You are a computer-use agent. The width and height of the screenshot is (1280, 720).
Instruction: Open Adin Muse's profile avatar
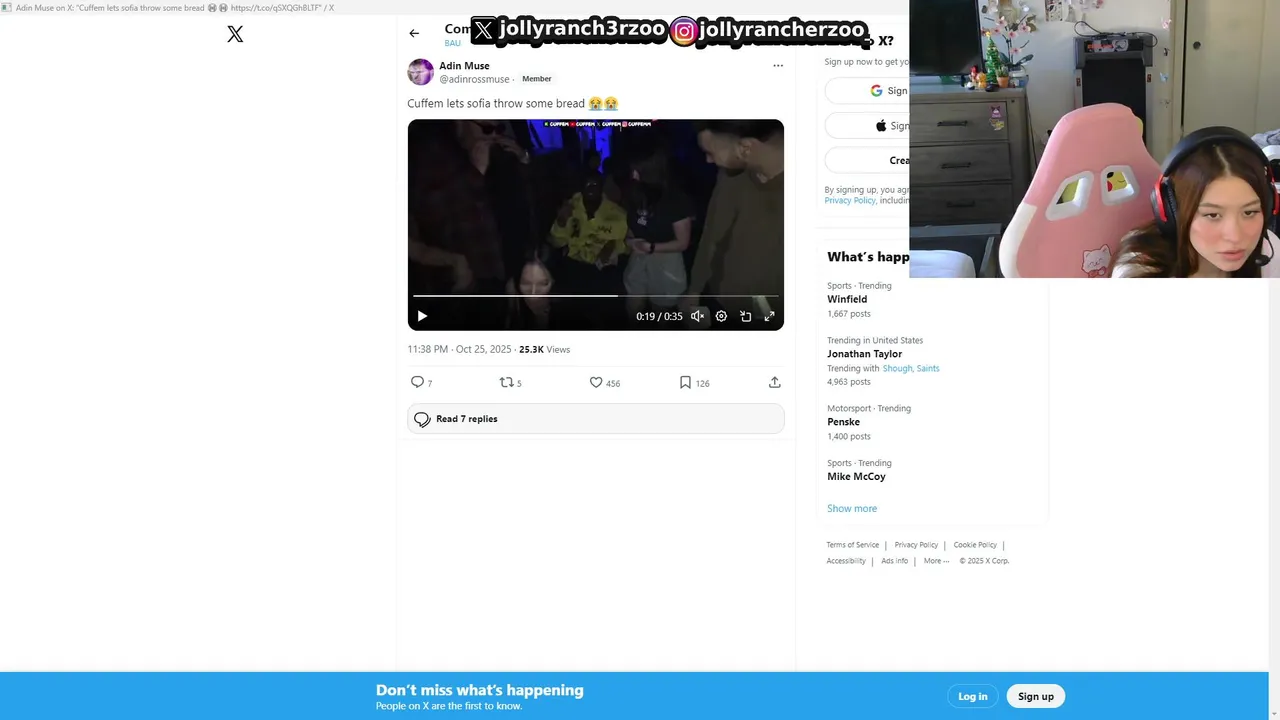[420, 72]
